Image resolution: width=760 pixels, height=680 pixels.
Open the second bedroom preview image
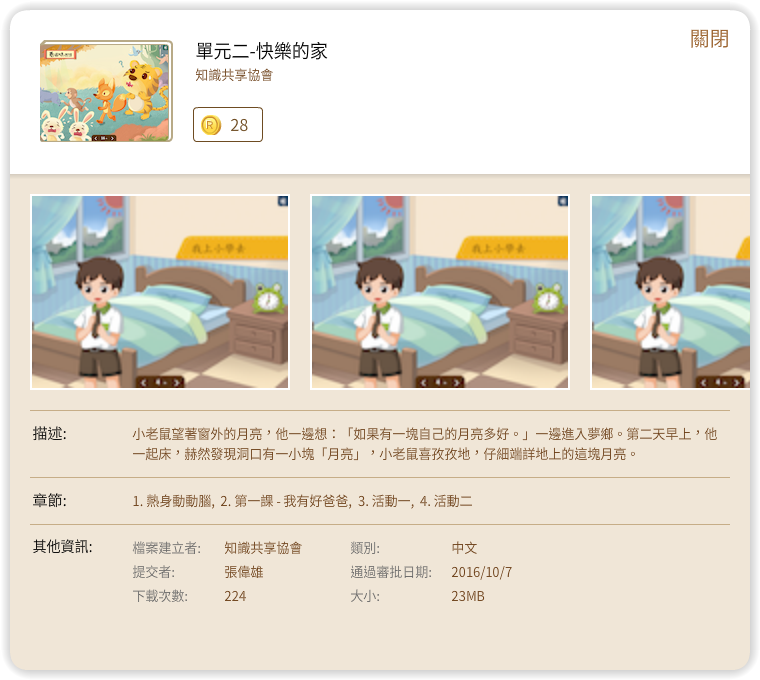click(x=440, y=292)
